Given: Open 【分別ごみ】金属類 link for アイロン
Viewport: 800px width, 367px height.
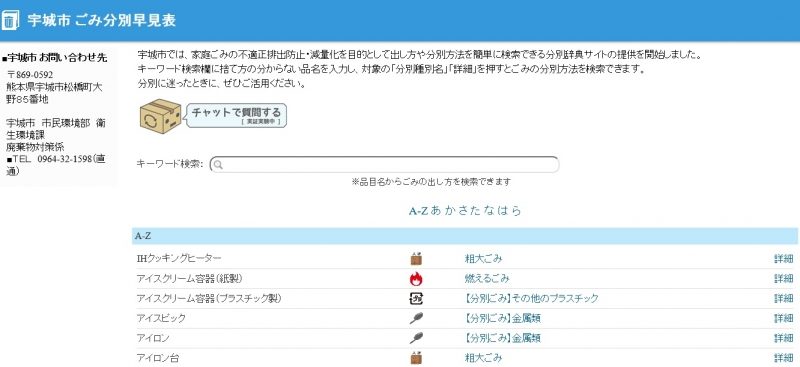Looking at the screenshot, I should tap(503, 338).
